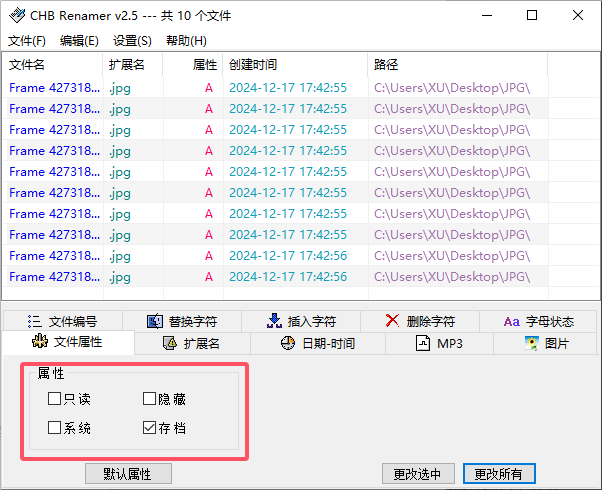Switch to the 字母状态 tab

539,321
